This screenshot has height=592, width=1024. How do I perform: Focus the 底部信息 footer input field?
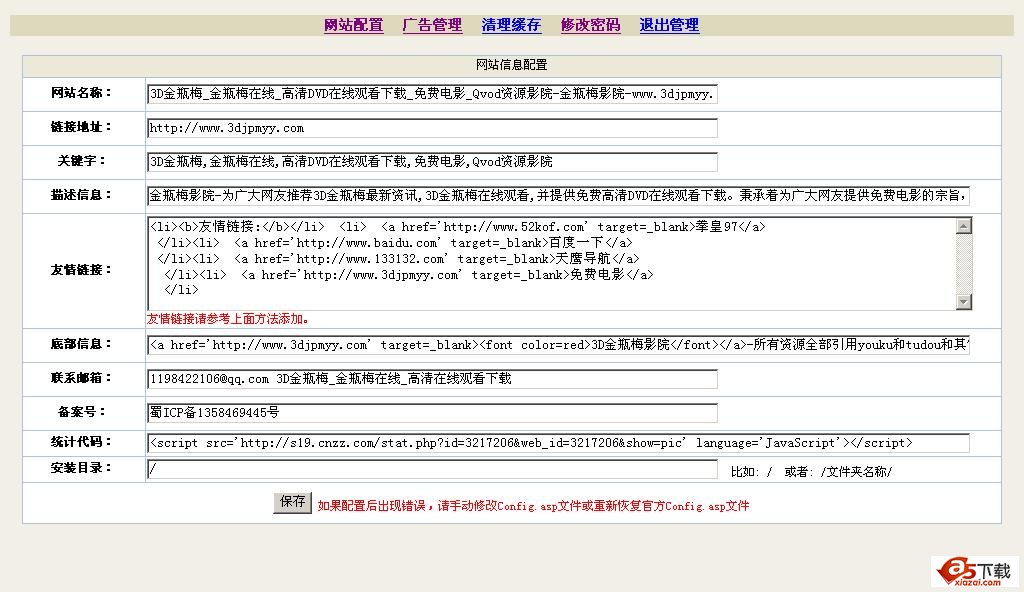point(558,344)
